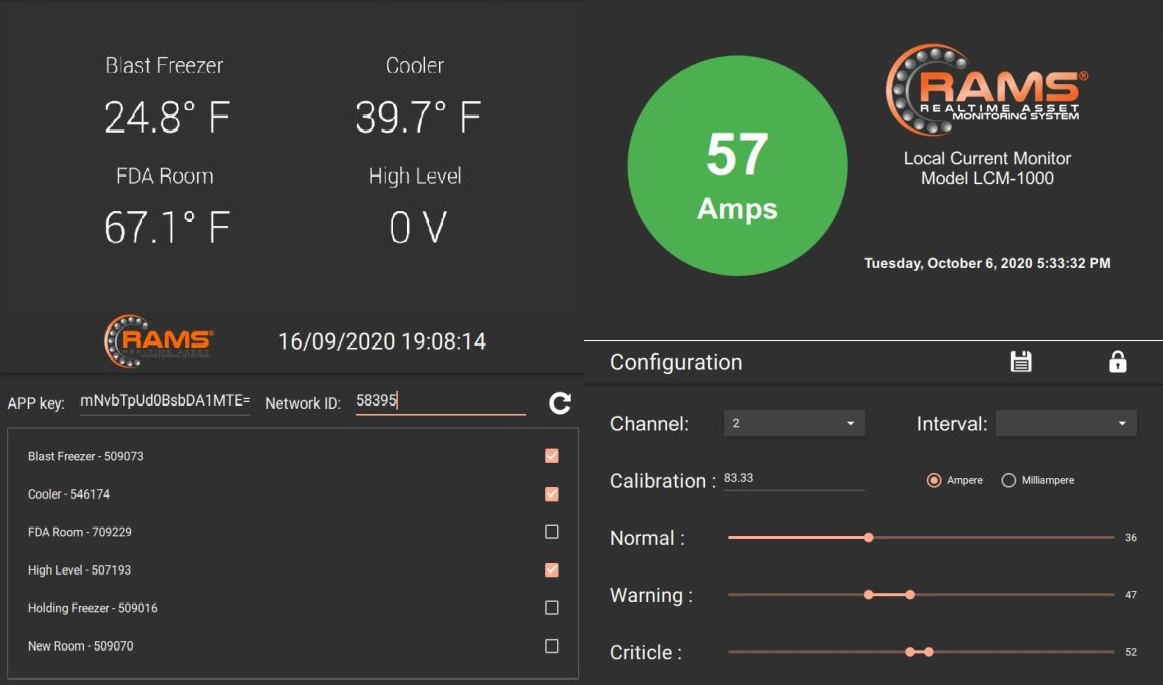Click the FDA Room - 709229 list label
This screenshot has width=1163, height=685.
point(79,532)
